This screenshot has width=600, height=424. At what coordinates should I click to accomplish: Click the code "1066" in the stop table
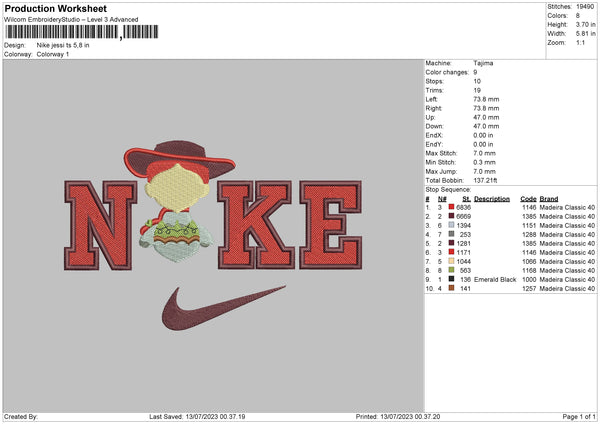tap(529, 261)
